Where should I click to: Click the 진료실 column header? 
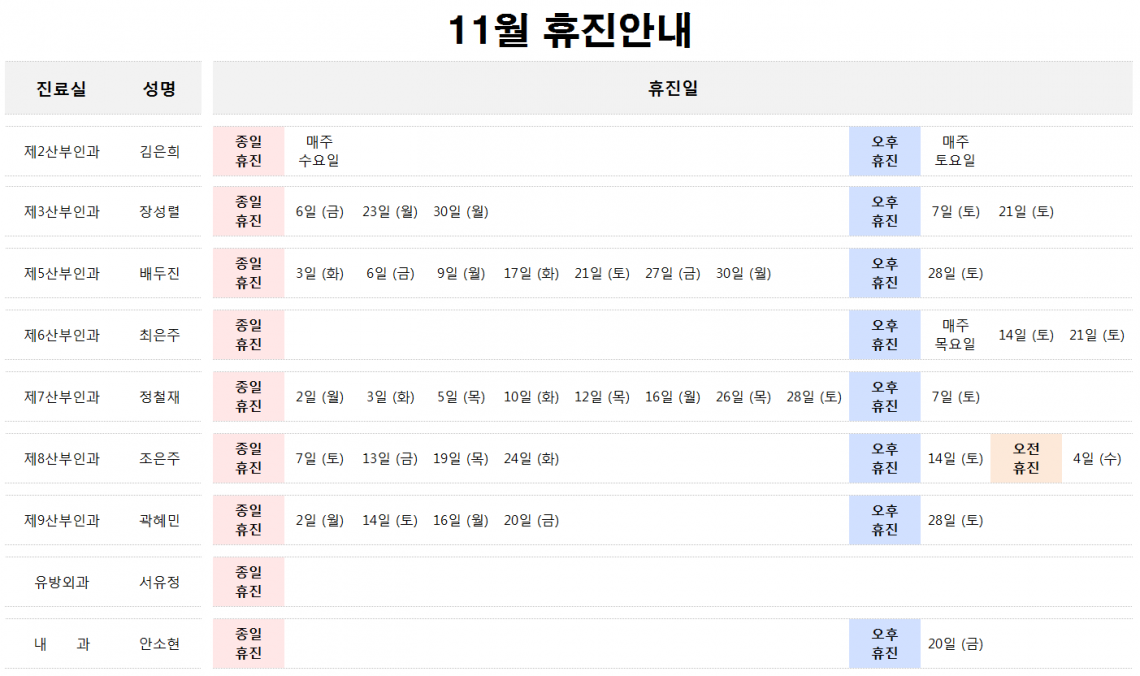pyautogui.click(x=61, y=89)
